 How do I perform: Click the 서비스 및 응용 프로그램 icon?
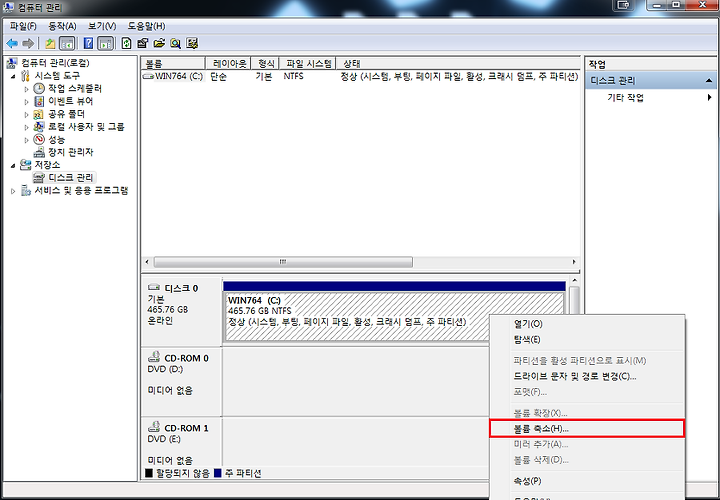pos(26,191)
